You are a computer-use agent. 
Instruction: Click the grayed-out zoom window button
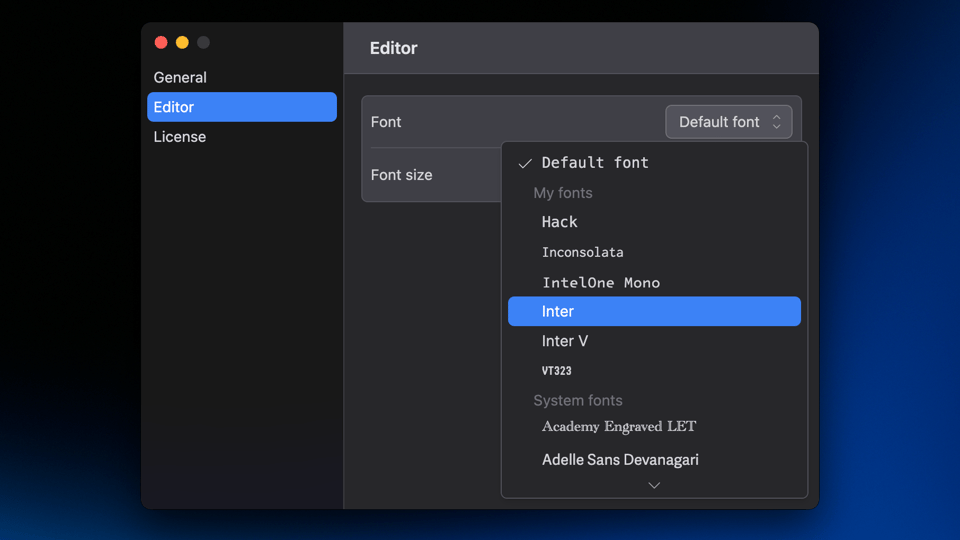point(203,42)
